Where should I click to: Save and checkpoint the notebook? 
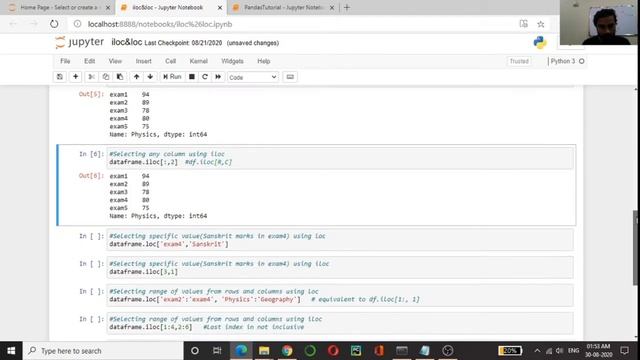pyautogui.click(x=60, y=77)
